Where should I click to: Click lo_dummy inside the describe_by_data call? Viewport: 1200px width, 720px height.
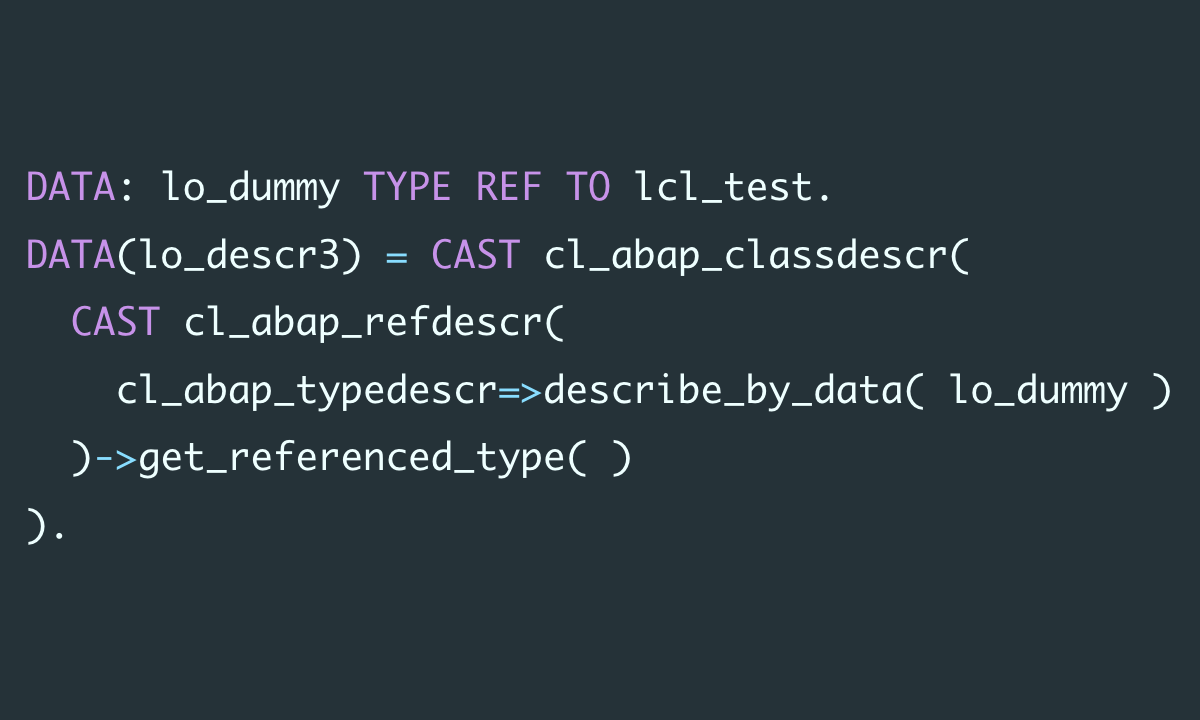1038,391
